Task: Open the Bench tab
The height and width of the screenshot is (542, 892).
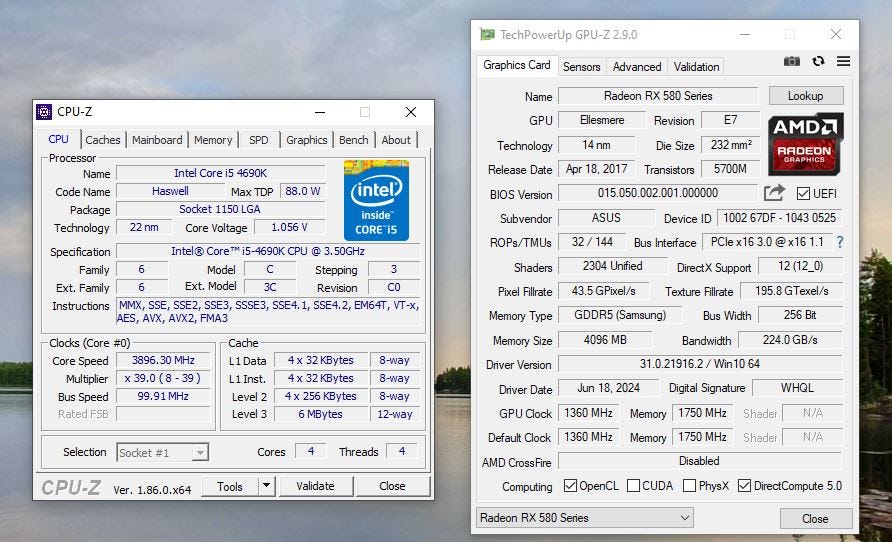Action: click(x=353, y=140)
